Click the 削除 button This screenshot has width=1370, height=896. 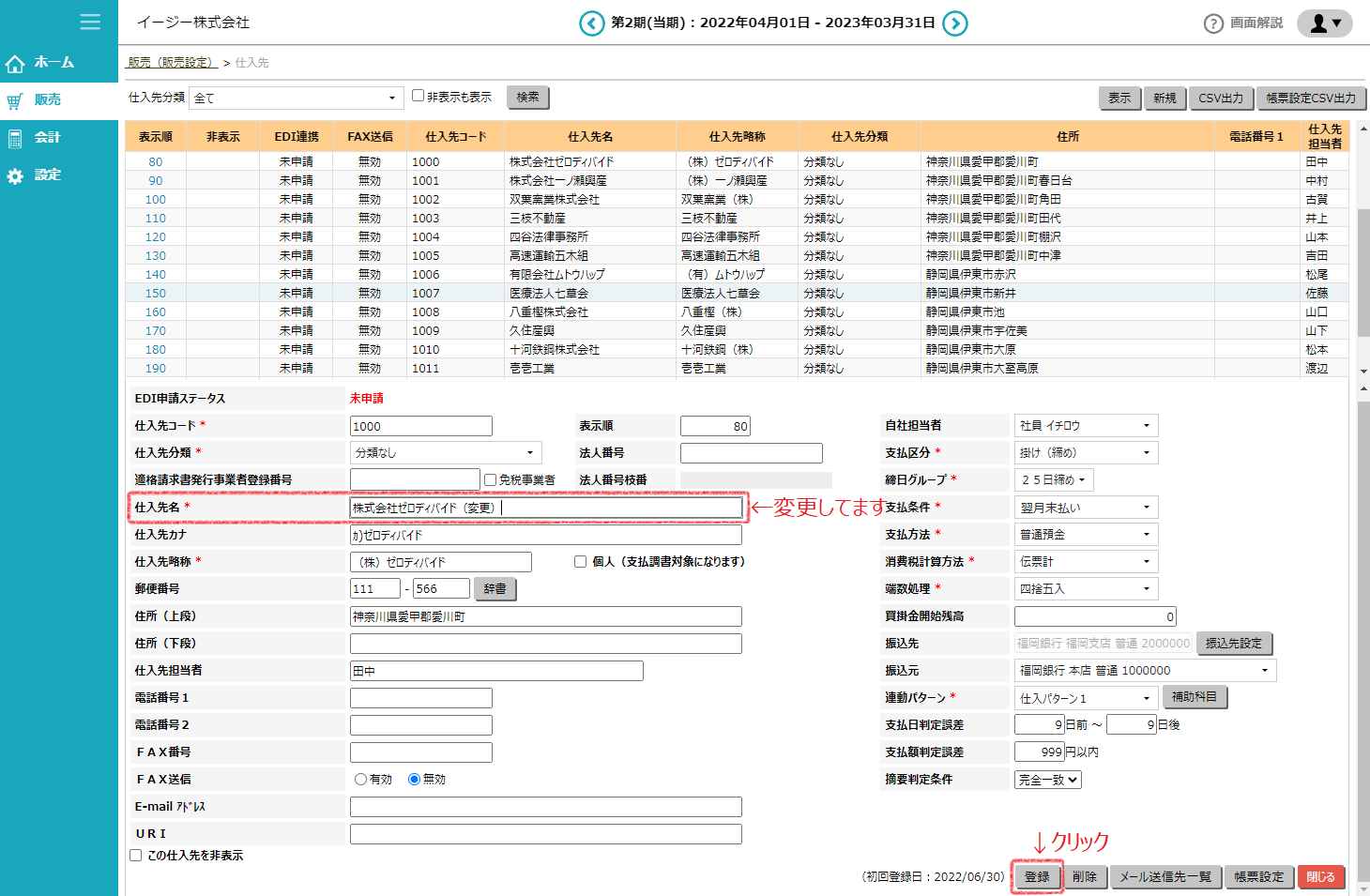point(1085,877)
